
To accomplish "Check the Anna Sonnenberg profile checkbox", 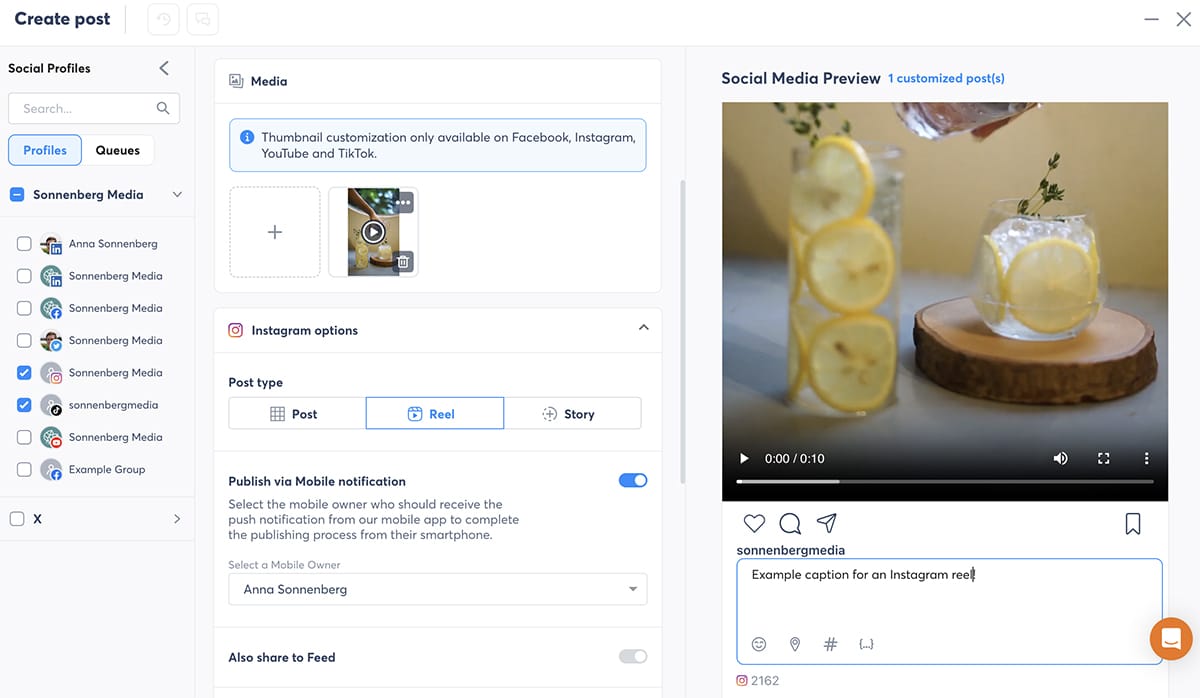I will click(24, 243).
